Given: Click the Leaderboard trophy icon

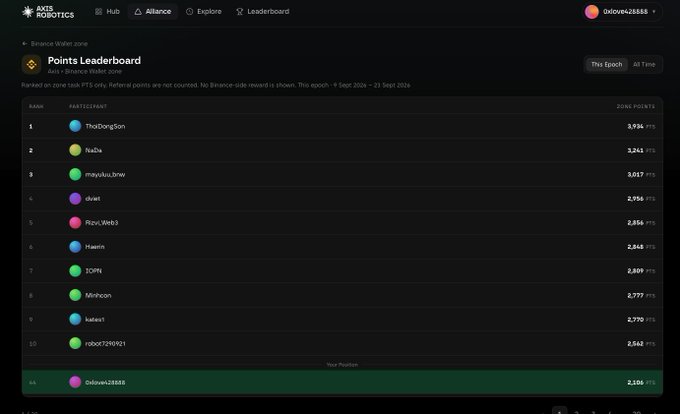Looking at the screenshot, I should pos(239,12).
